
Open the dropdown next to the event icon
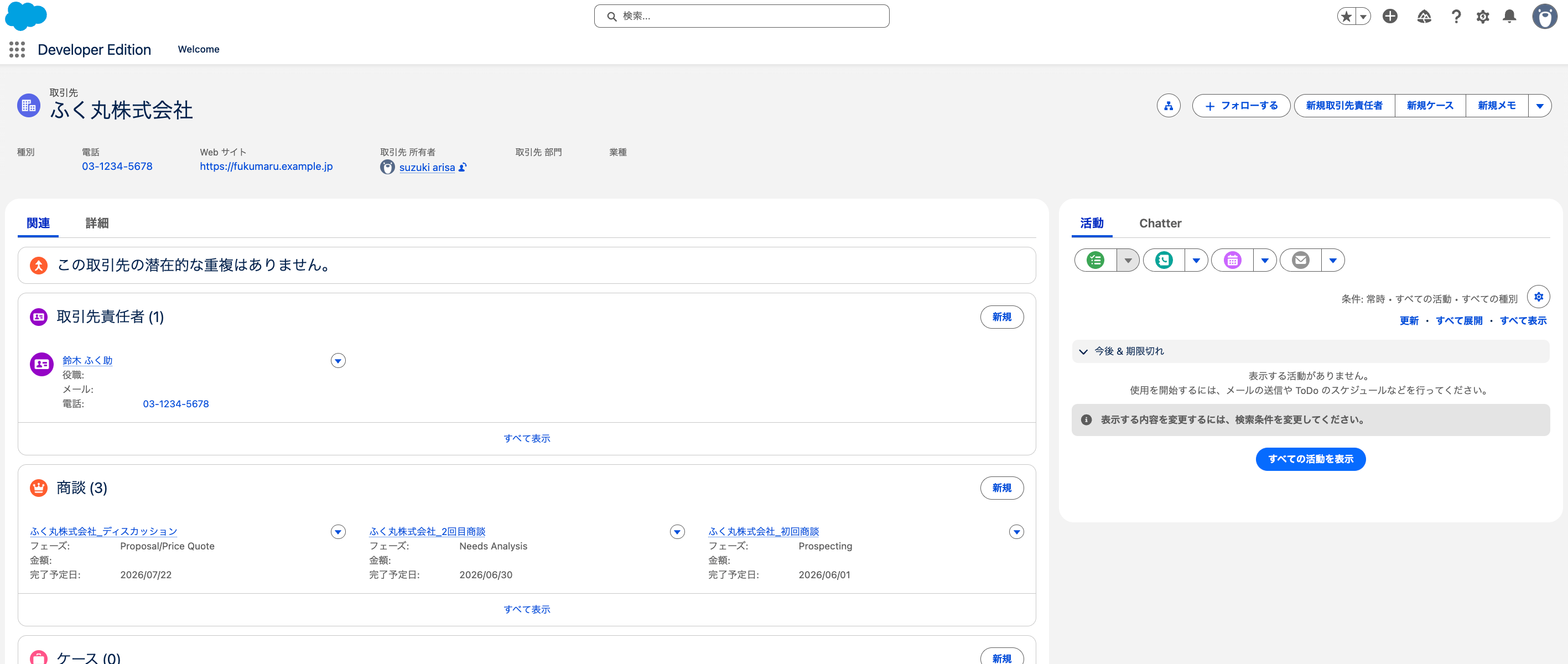[x=1264, y=261]
